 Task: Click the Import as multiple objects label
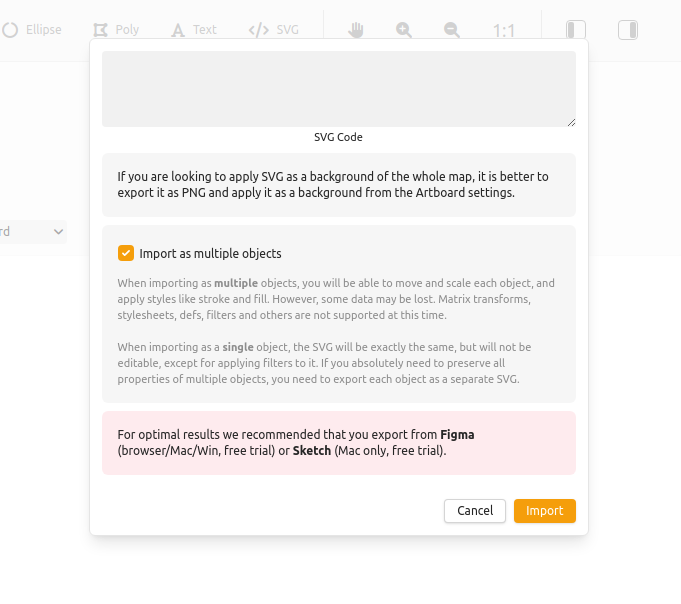pos(210,254)
